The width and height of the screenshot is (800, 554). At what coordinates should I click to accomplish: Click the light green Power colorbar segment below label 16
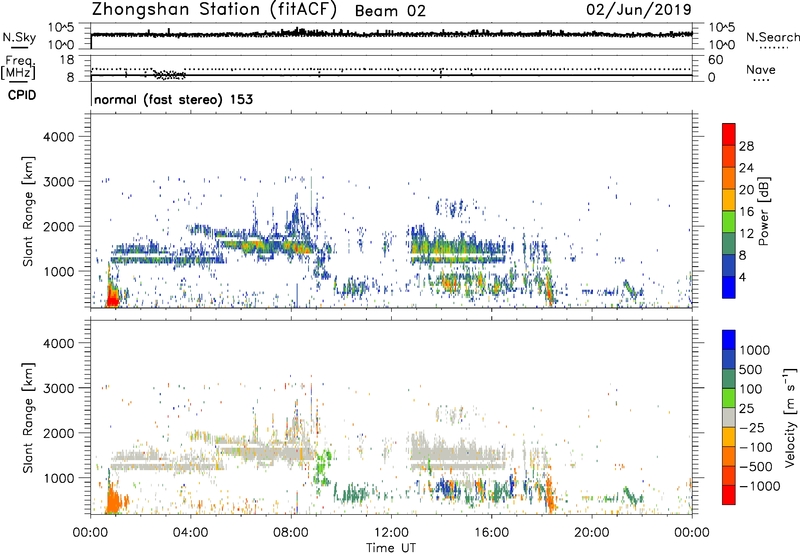click(x=729, y=221)
